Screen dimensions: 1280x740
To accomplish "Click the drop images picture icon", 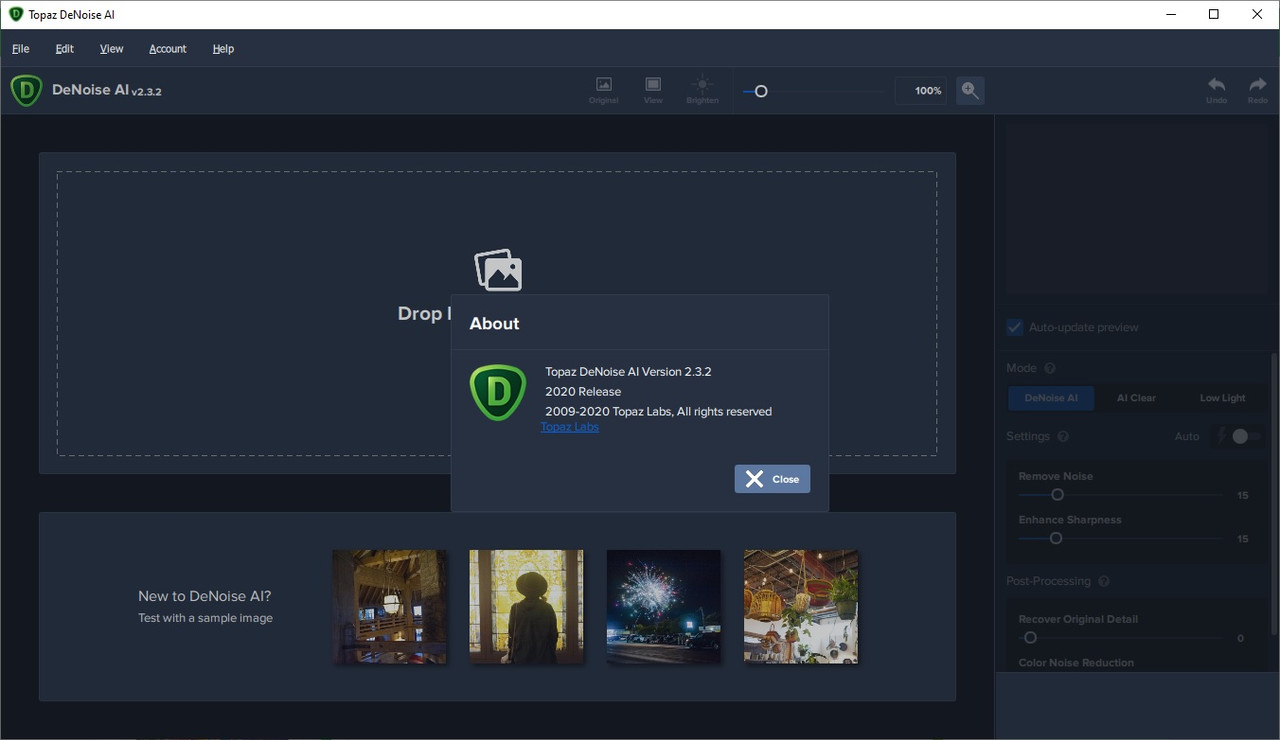I will click(x=498, y=270).
